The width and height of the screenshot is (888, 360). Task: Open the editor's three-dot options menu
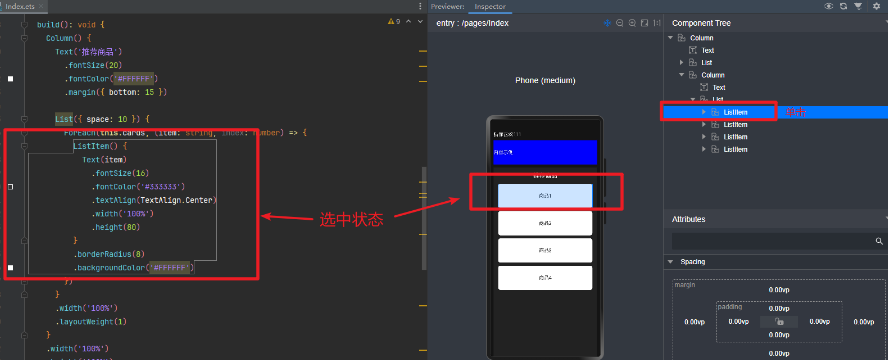420,6
